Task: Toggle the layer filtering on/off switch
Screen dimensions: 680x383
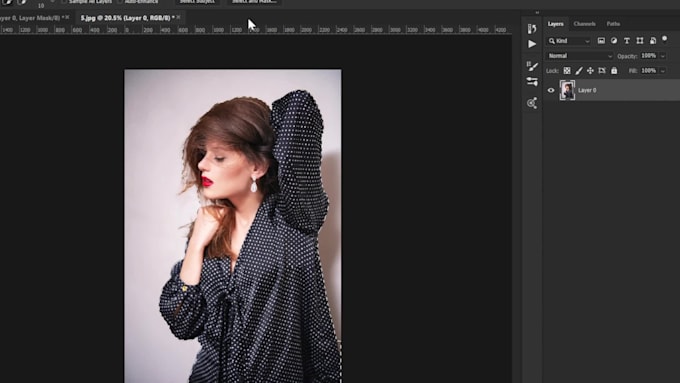Action: click(664, 39)
